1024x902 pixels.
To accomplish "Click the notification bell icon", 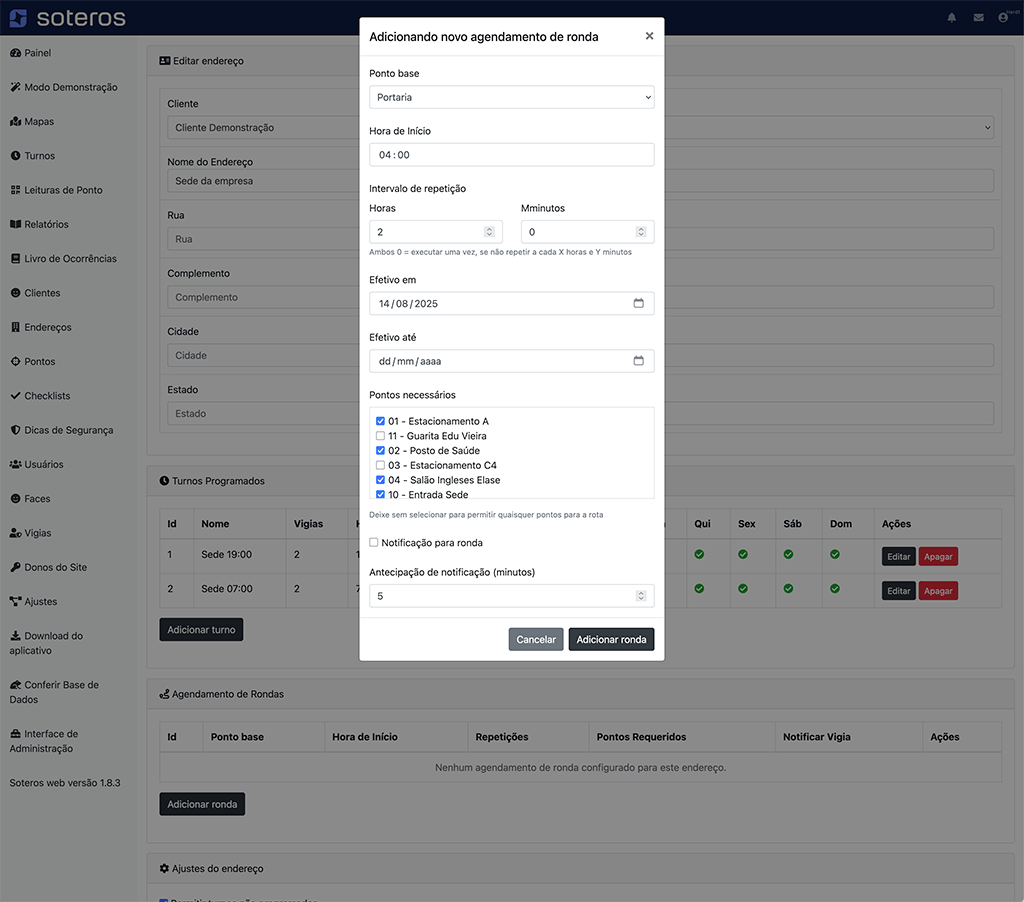I will (x=952, y=18).
